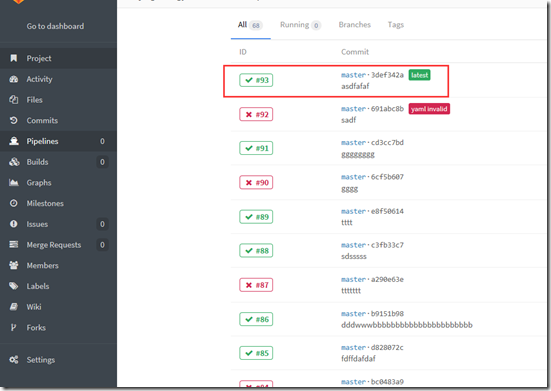551x391 pixels.
Task: Open commit 6cf5b607
Action: tap(387, 177)
